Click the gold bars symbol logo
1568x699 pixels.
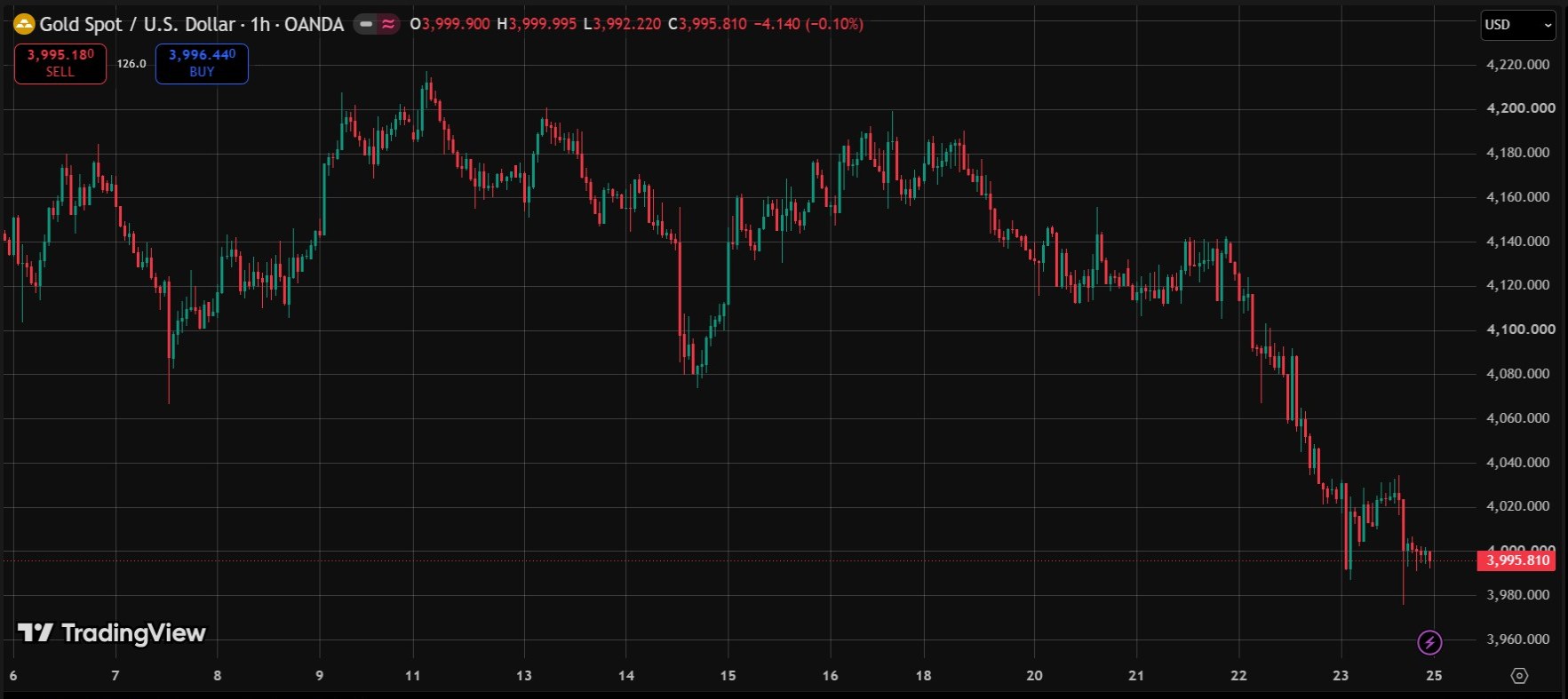pos(24,24)
